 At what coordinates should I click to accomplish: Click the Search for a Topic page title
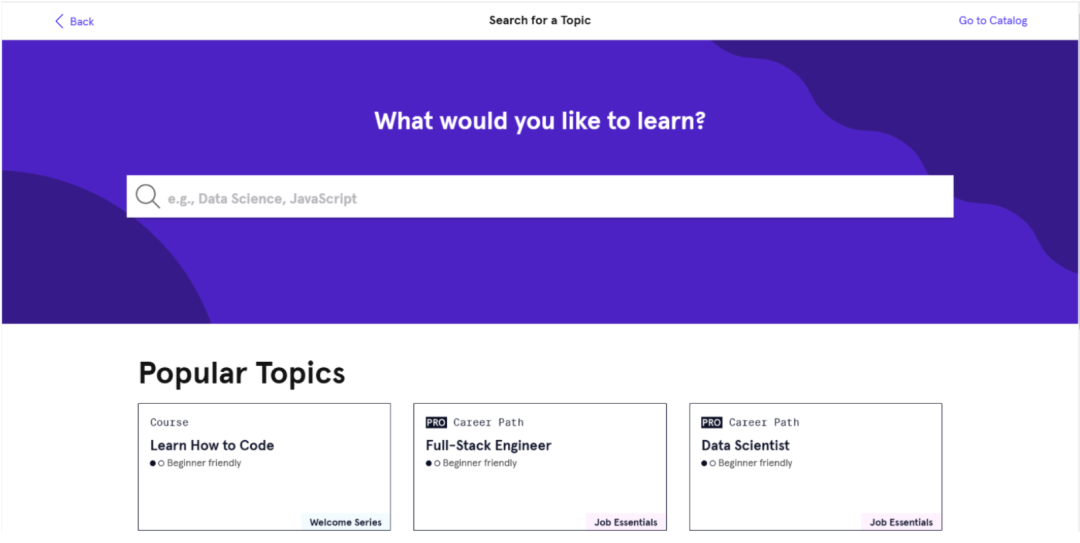tap(540, 20)
